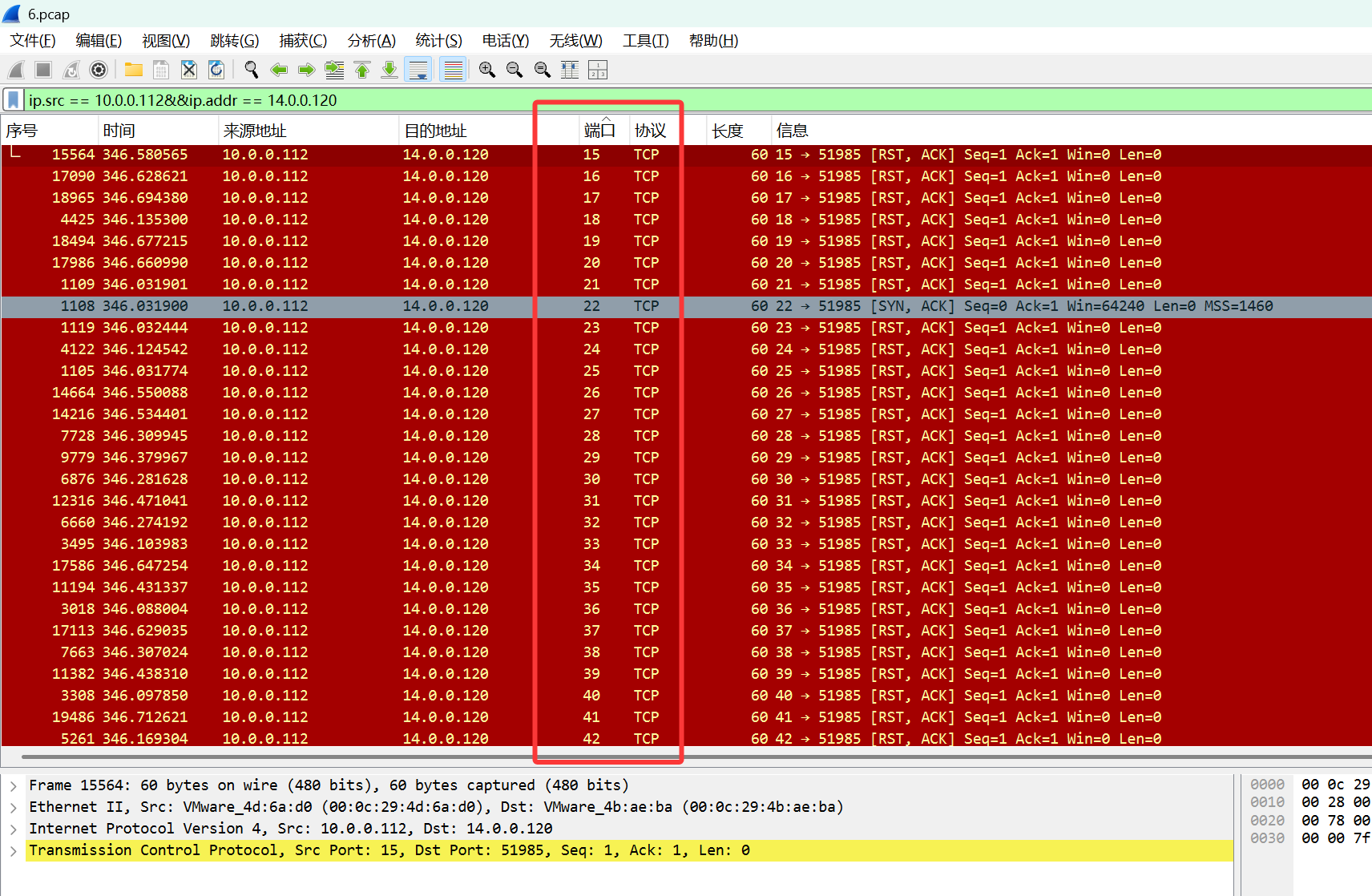Expand Internet Protocol Version 4 row
The width and height of the screenshot is (1372, 896).
coord(14,829)
